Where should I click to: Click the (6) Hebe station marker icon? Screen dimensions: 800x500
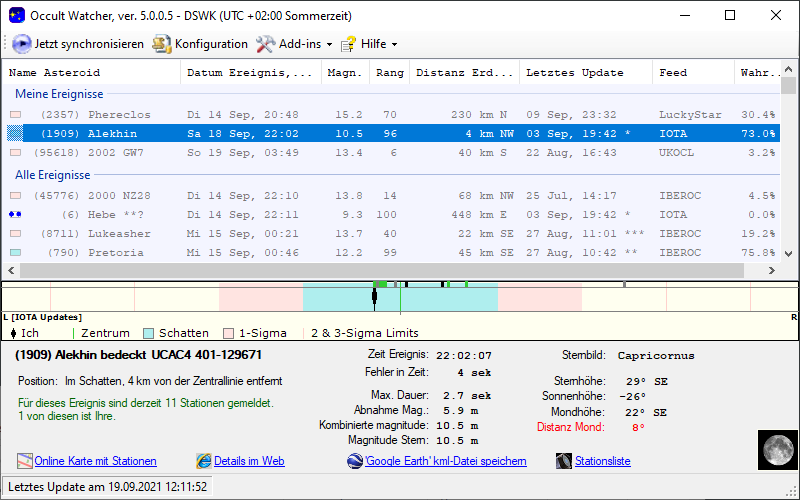pyautogui.click(x=15, y=214)
